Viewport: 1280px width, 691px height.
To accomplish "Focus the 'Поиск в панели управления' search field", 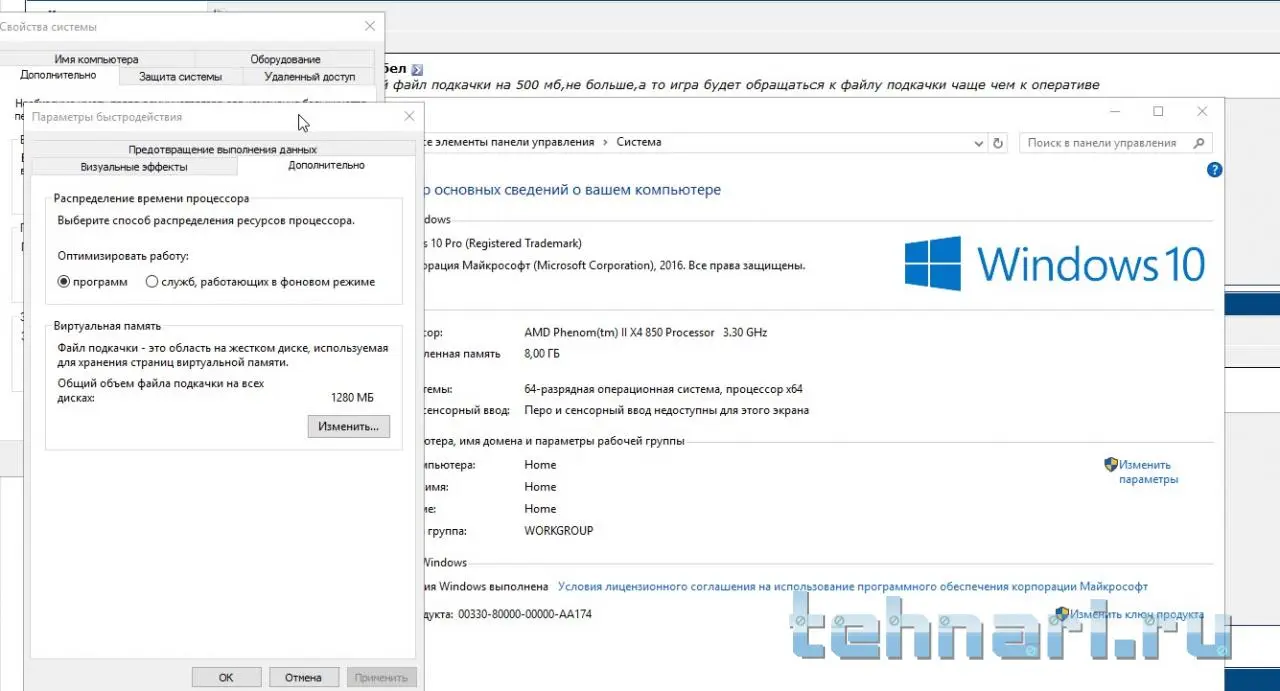I will tap(1102, 143).
